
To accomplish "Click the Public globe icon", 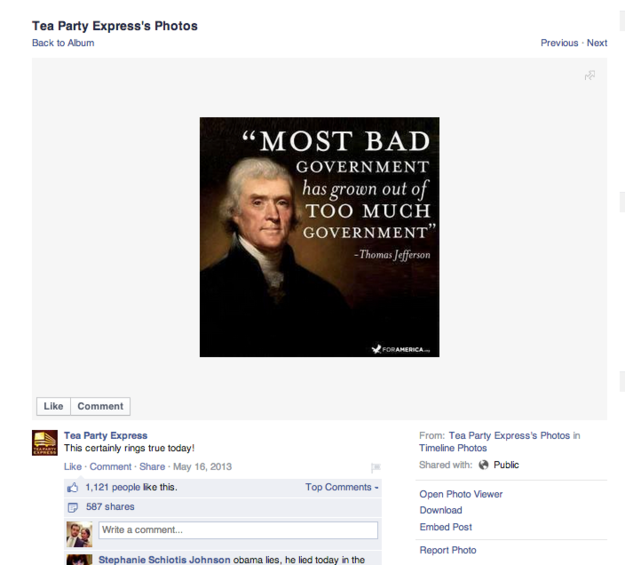I will click(x=483, y=465).
